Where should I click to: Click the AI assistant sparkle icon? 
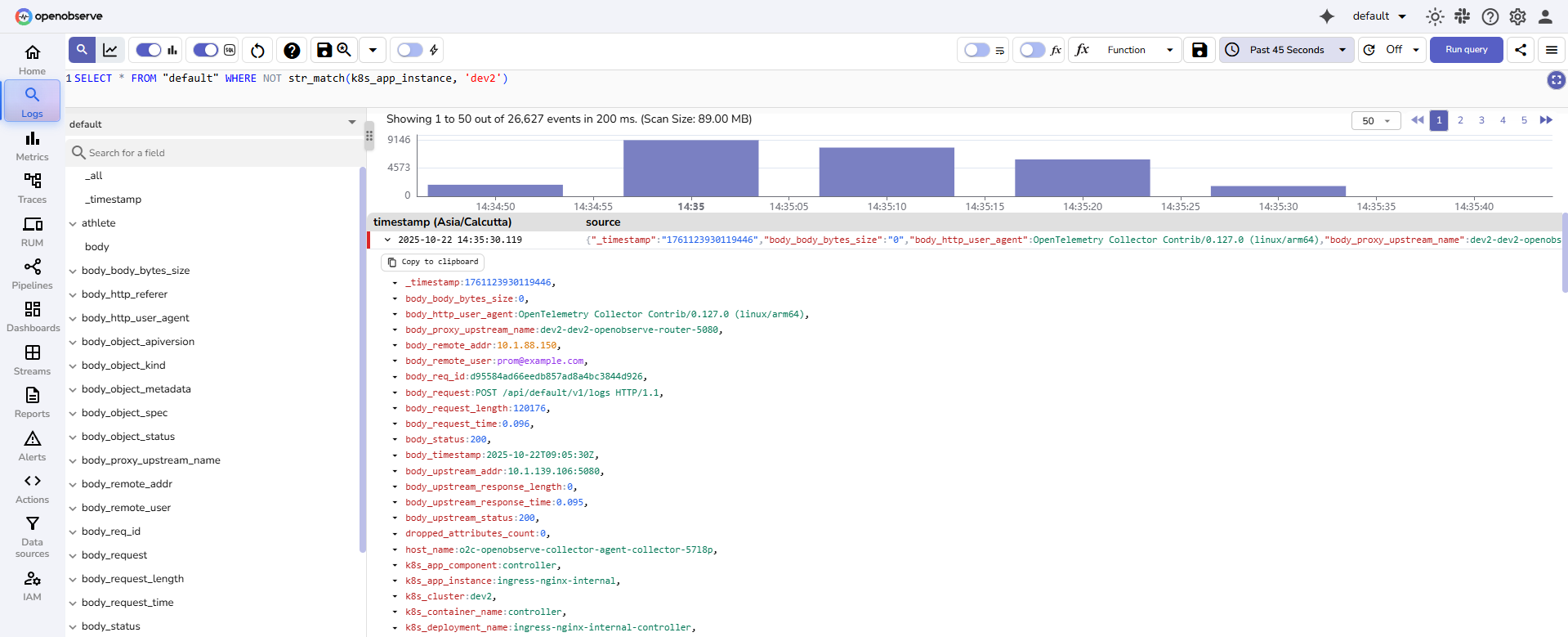[x=1327, y=16]
